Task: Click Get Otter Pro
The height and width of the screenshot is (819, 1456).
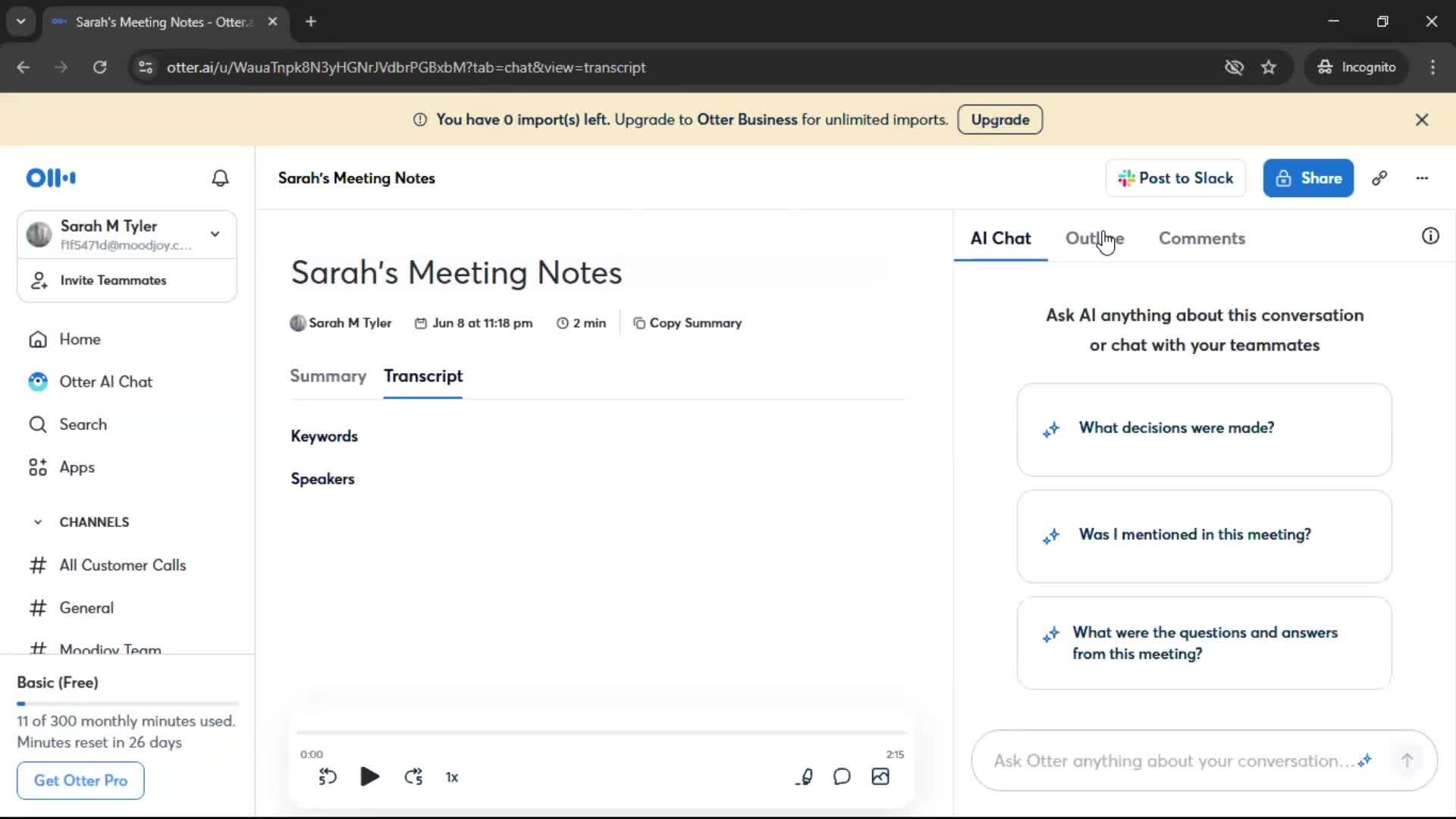Action: [80, 780]
